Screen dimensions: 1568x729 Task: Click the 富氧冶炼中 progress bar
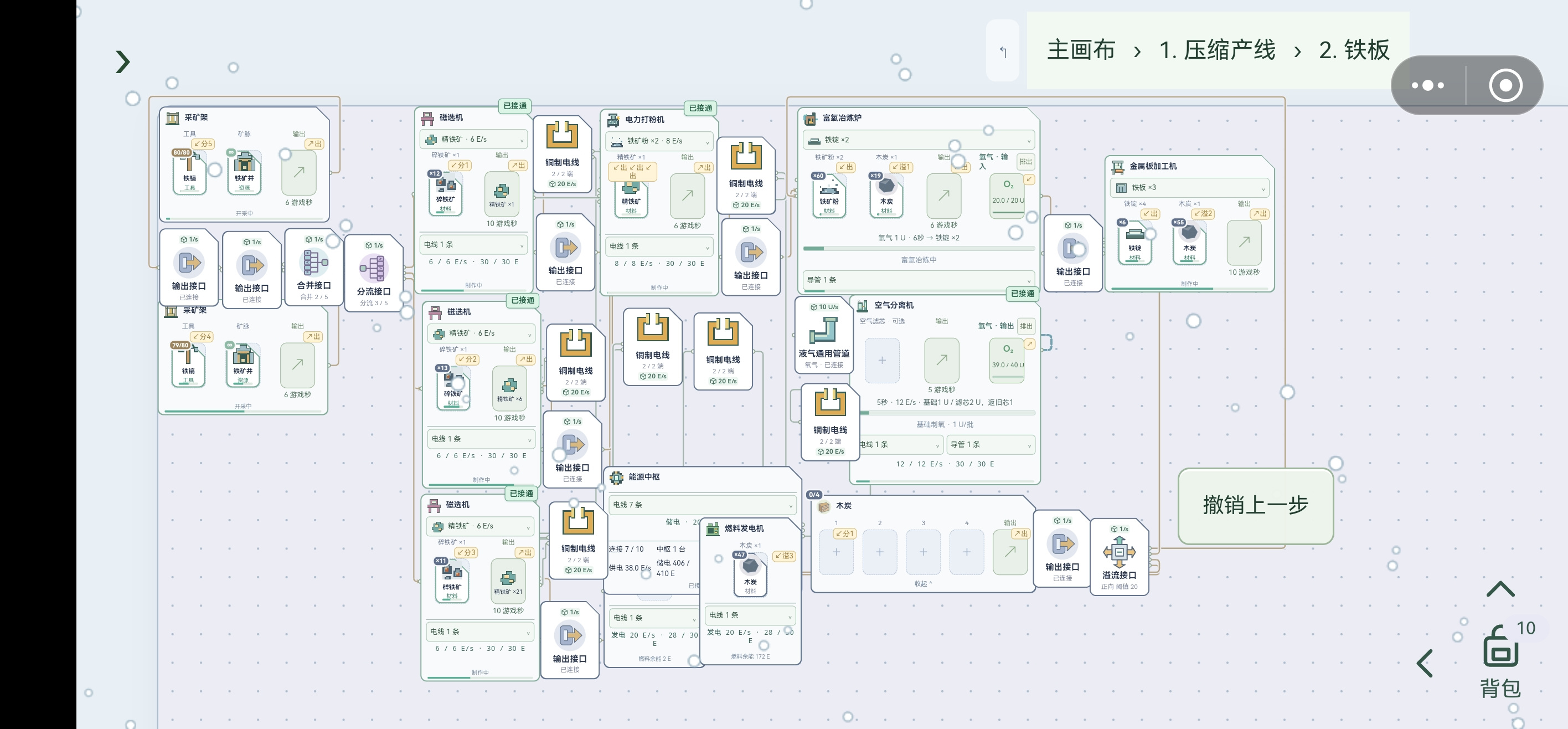(x=919, y=249)
